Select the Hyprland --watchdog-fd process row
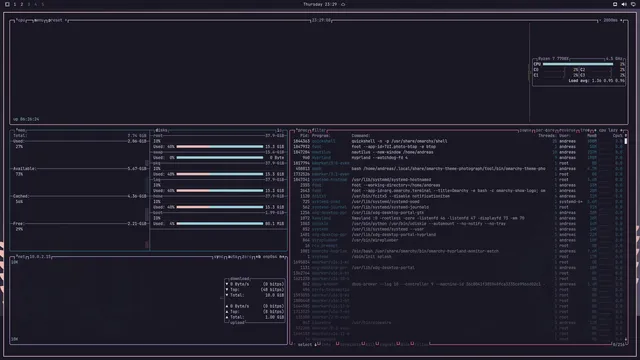Screen dimensions: 640x360 [458, 158]
